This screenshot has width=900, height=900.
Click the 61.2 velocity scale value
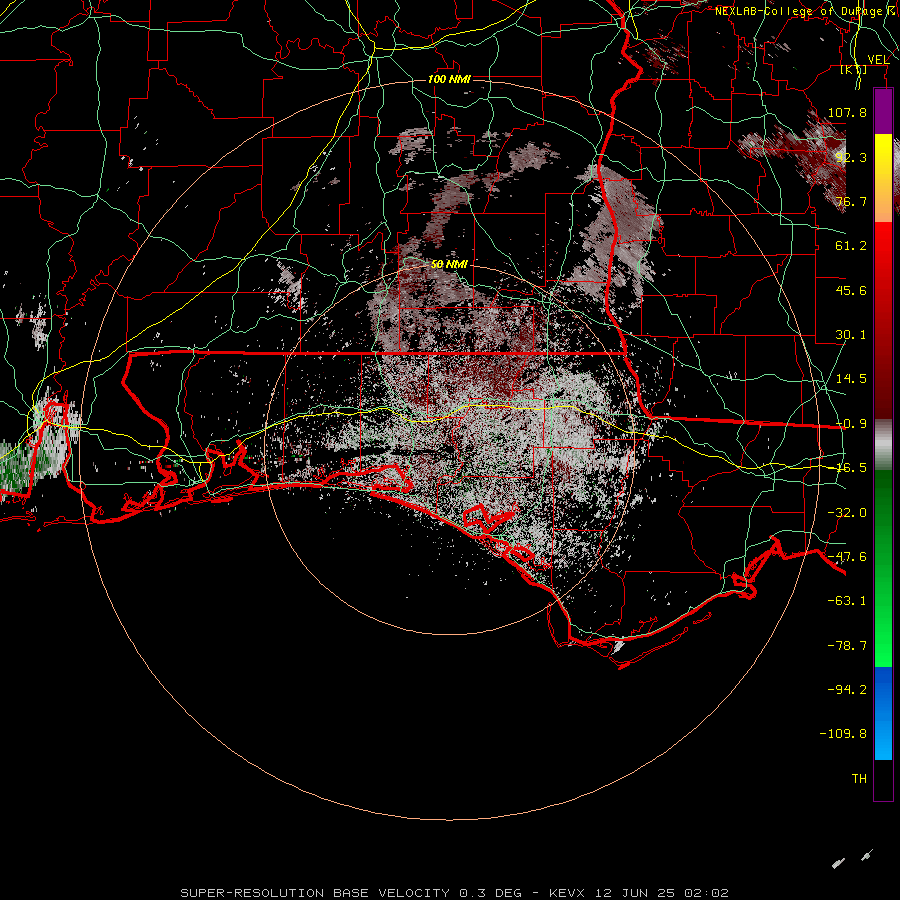point(851,246)
